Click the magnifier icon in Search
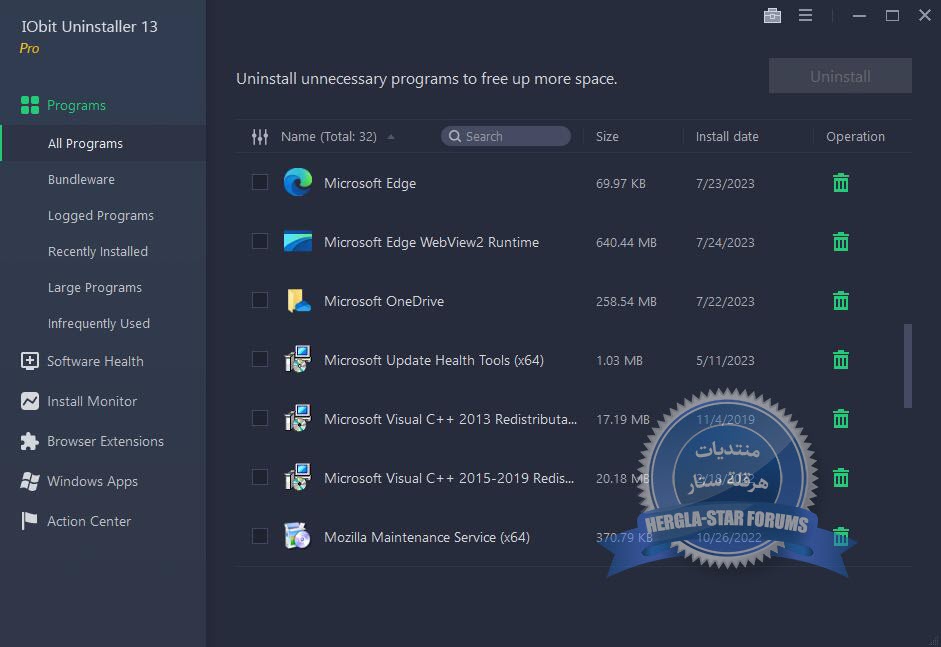The image size is (941, 647). (455, 136)
